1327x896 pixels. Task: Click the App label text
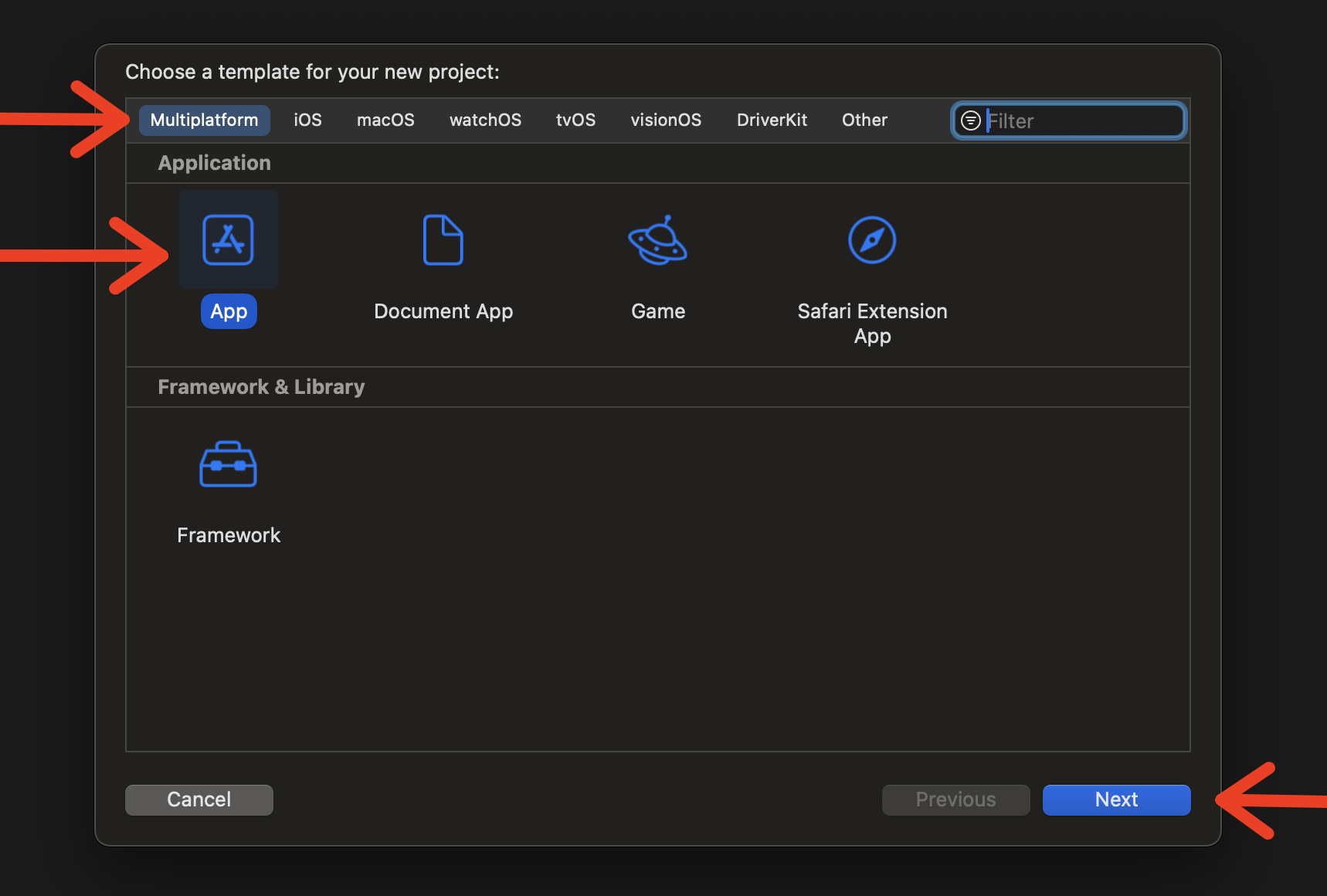pos(229,311)
